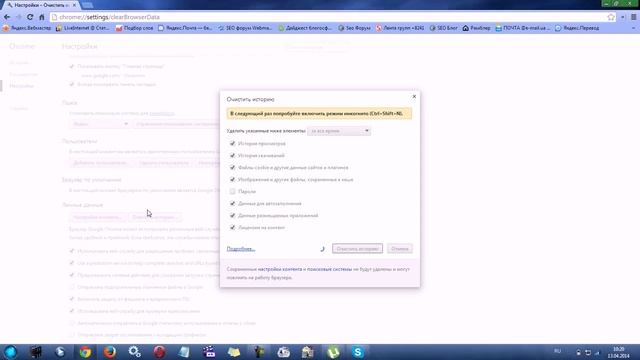Open Лента групп bookmark
640x360 pixels.
(x=400, y=28)
